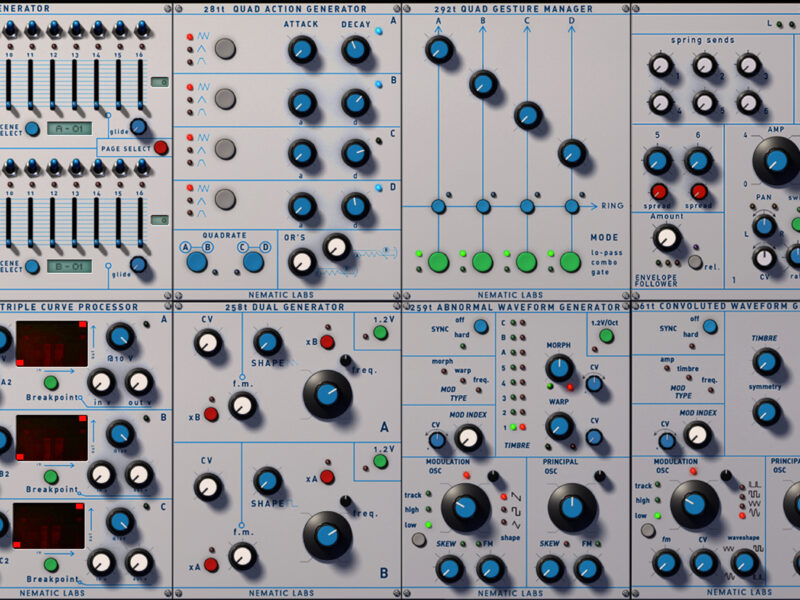This screenshot has width=800, height=600.
Task: Click the large freq. knob of generator A
Action: 327,394
